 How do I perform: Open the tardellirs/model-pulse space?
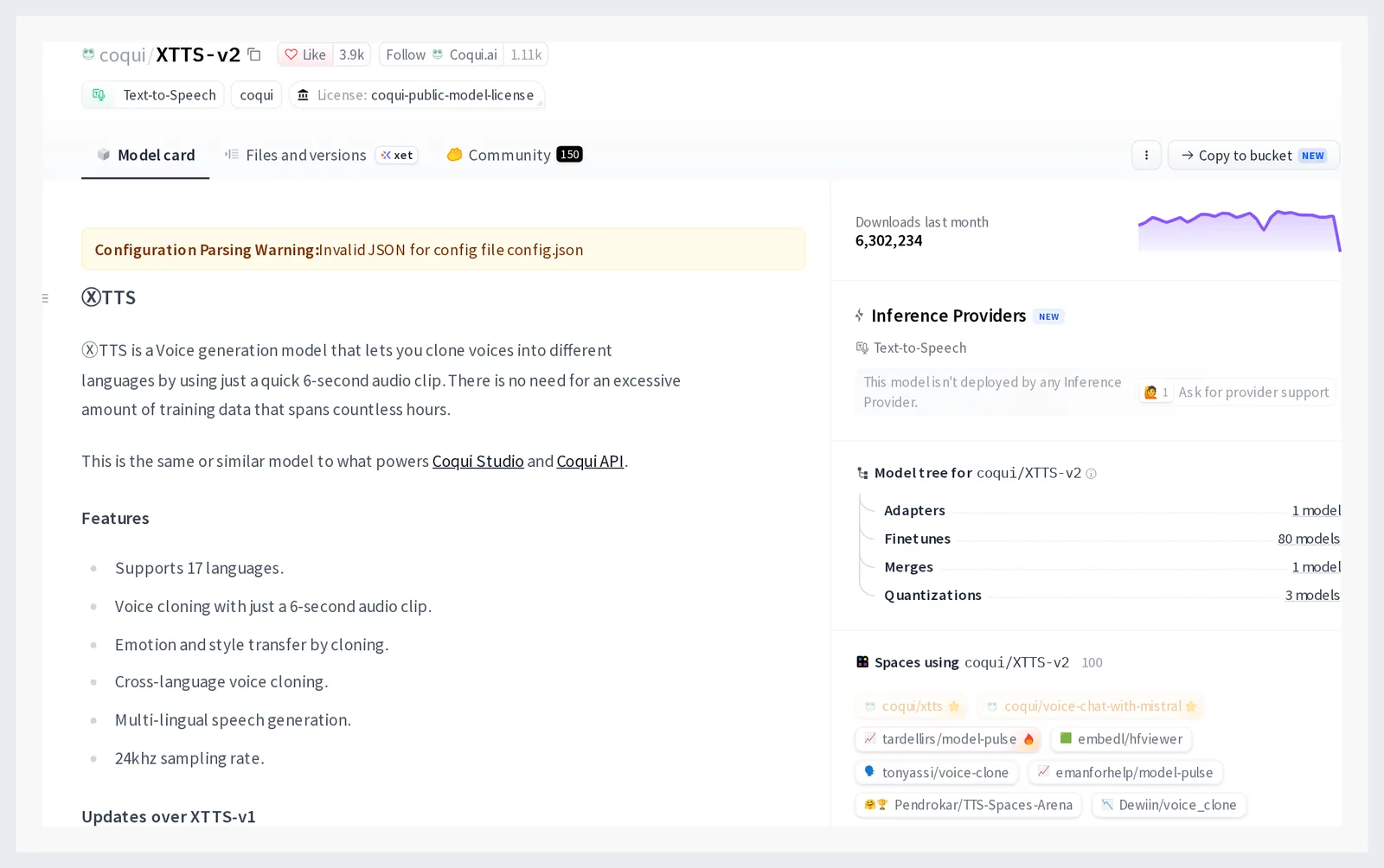pos(948,739)
